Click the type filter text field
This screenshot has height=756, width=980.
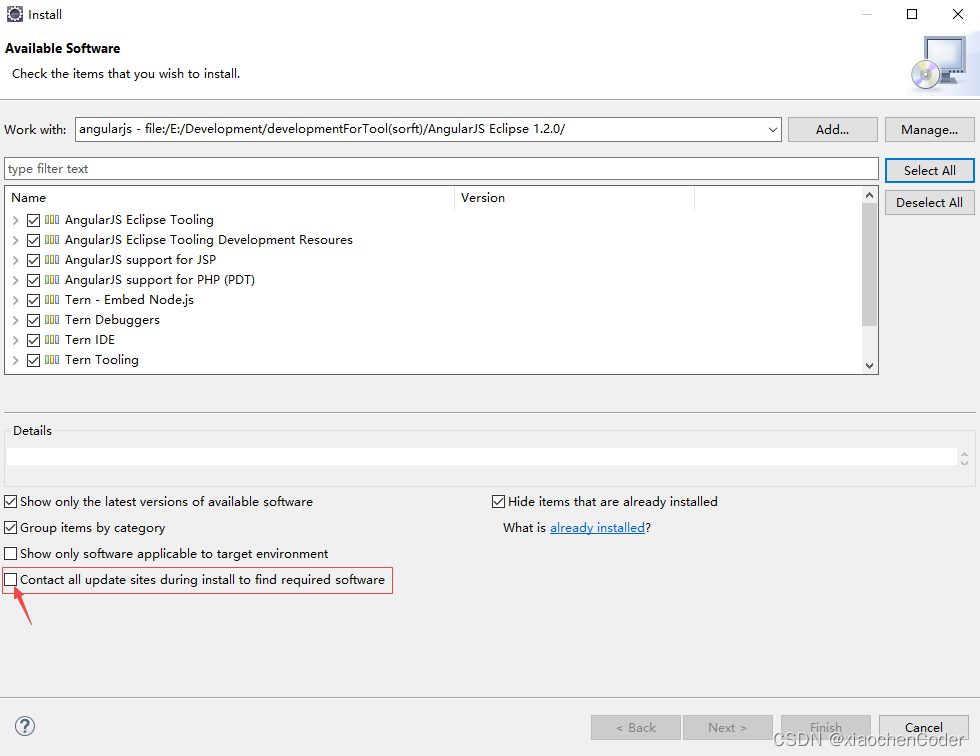[x=441, y=169]
